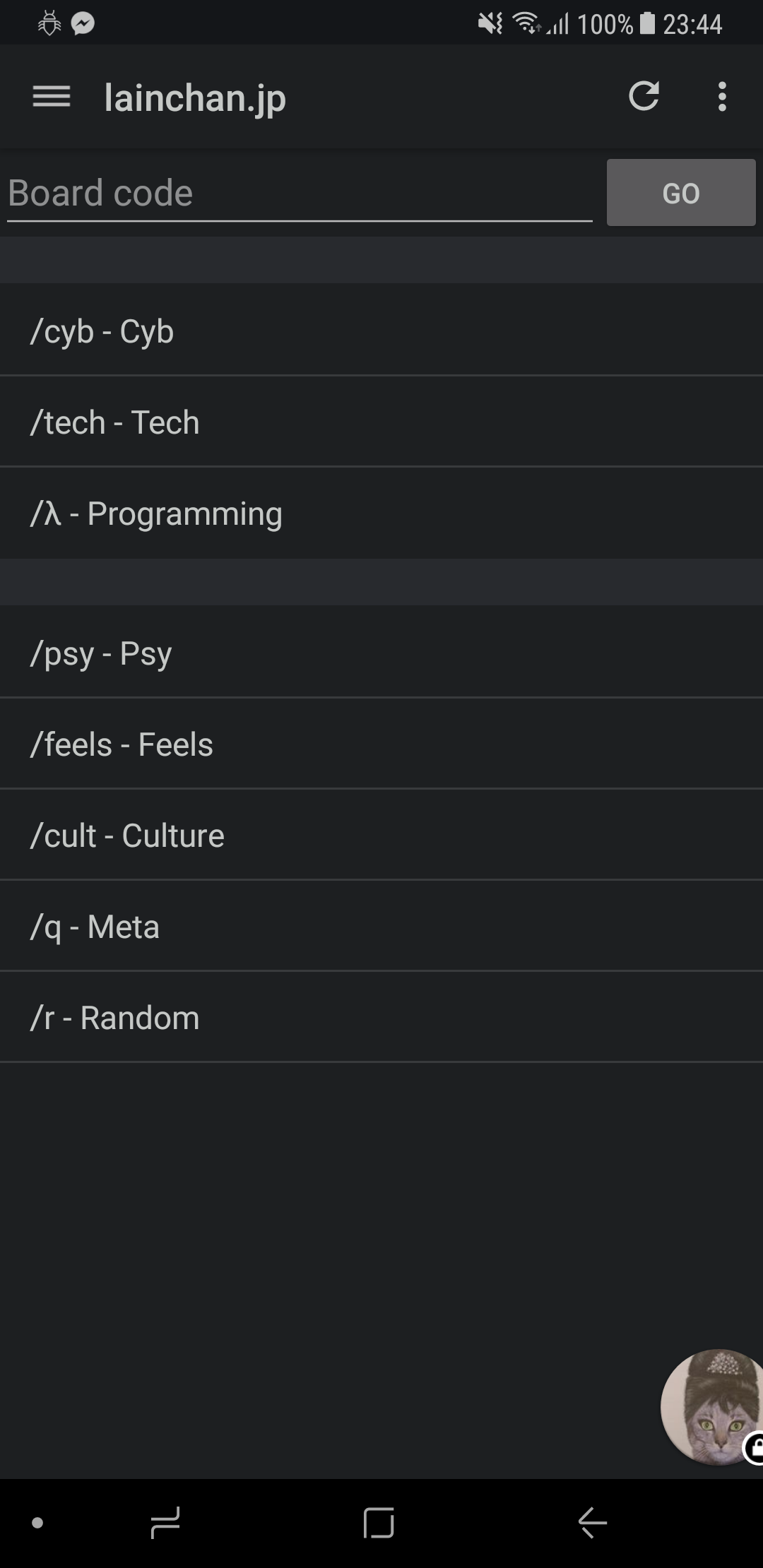This screenshot has height=1568, width=763.
Task: Tap the debug bug status icon
Action: (49, 24)
